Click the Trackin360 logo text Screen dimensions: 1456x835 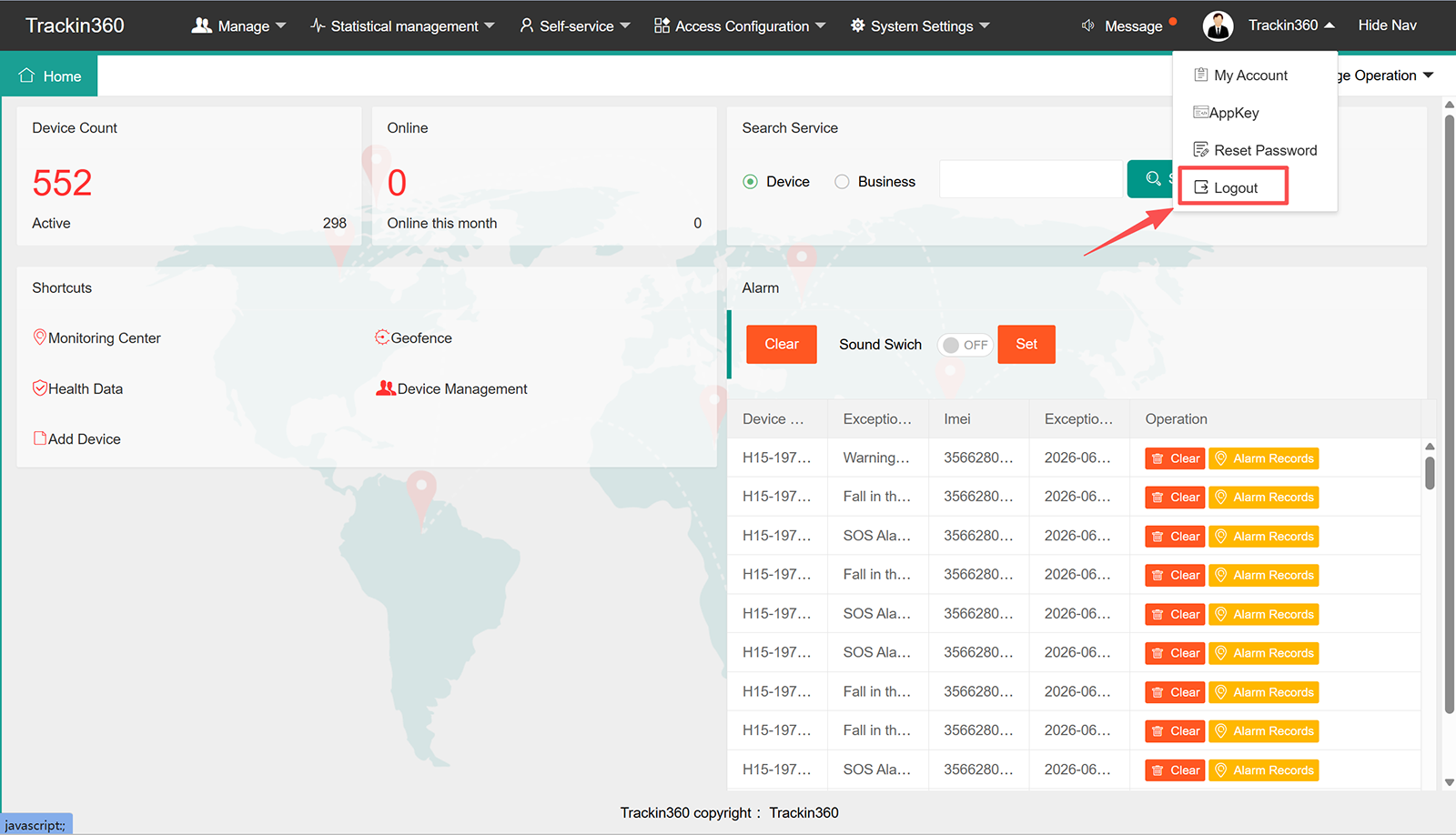tap(75, 25)
